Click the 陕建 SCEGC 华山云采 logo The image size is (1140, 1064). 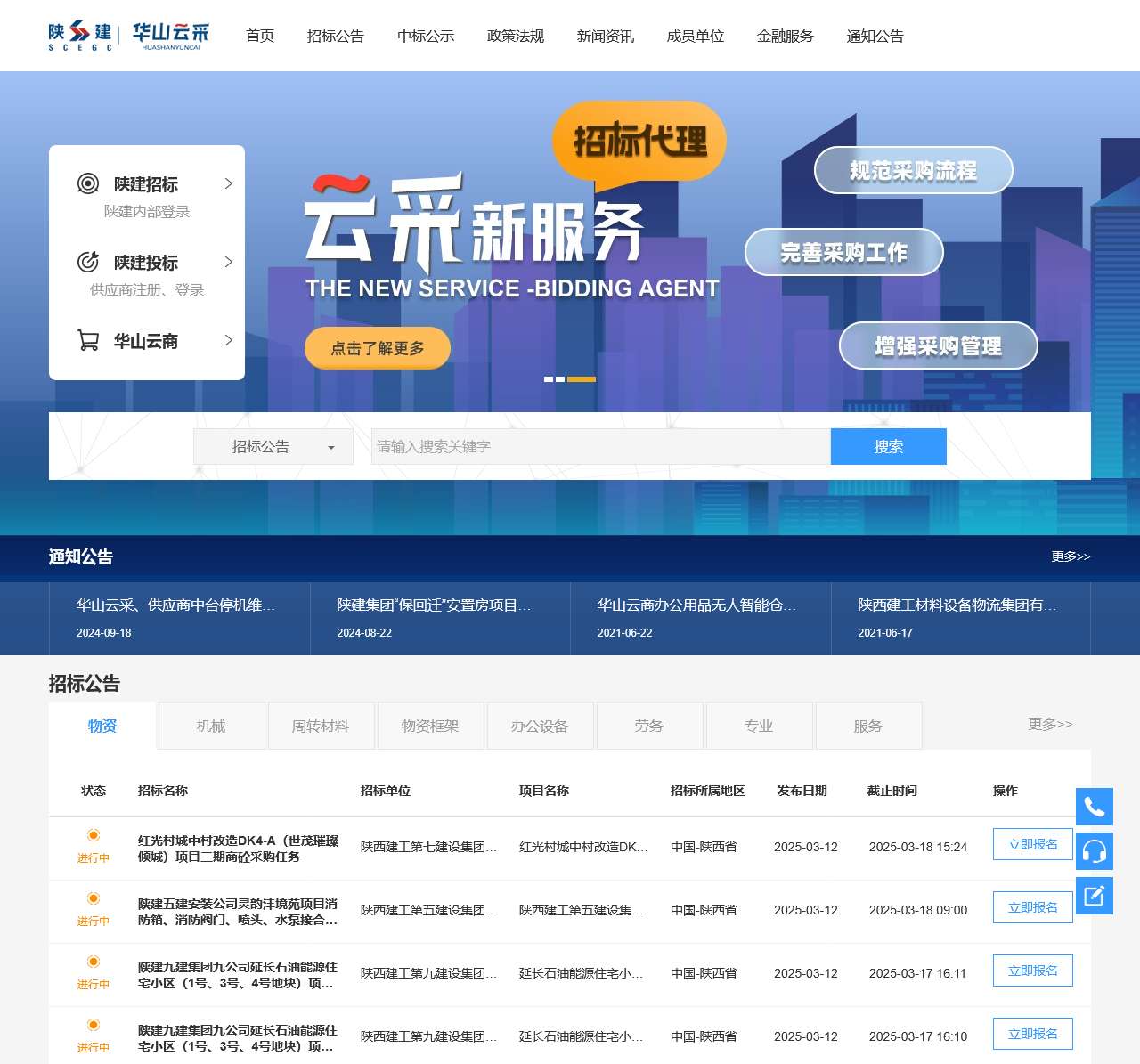click(x=129, y=36)
